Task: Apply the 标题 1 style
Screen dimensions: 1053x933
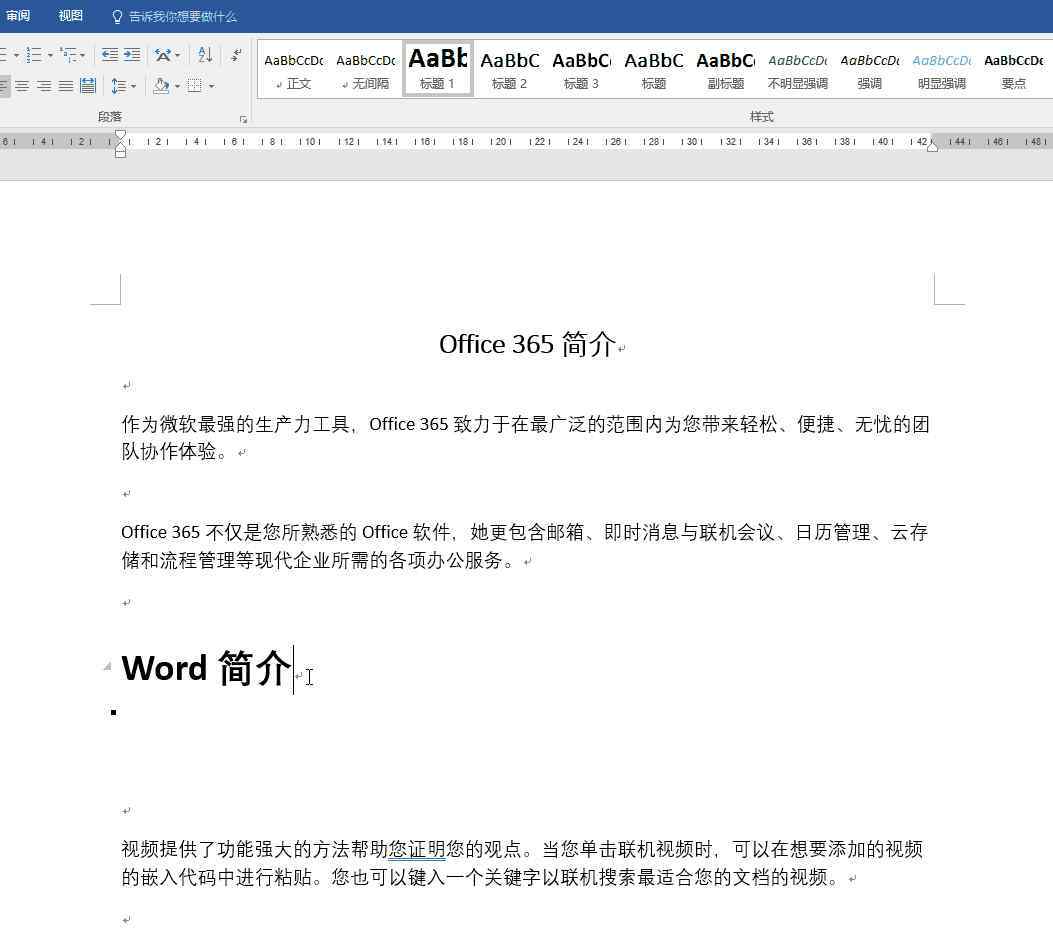Action: pyautogui.click(x=438, y=70)
